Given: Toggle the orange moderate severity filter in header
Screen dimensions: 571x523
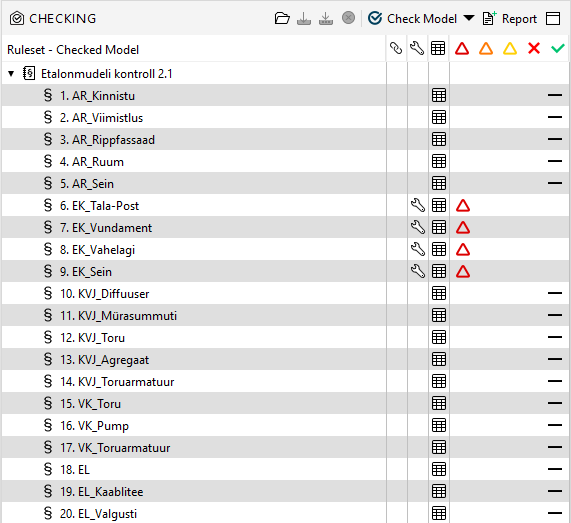Looking at the screenshot, I should click(486, 48).
